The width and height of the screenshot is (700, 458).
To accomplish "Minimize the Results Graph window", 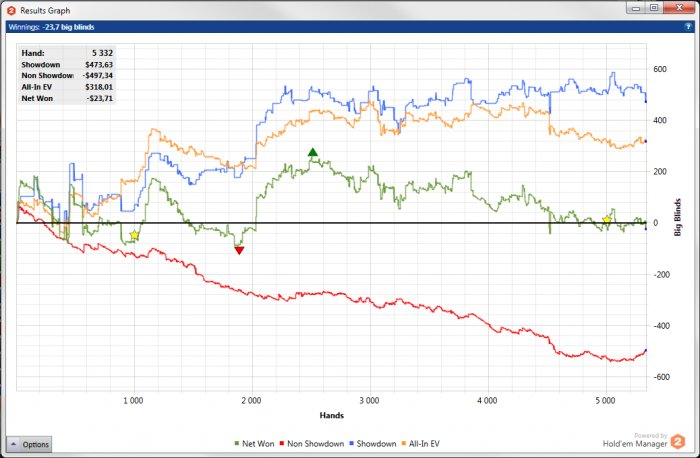I will tap(636, 8).
